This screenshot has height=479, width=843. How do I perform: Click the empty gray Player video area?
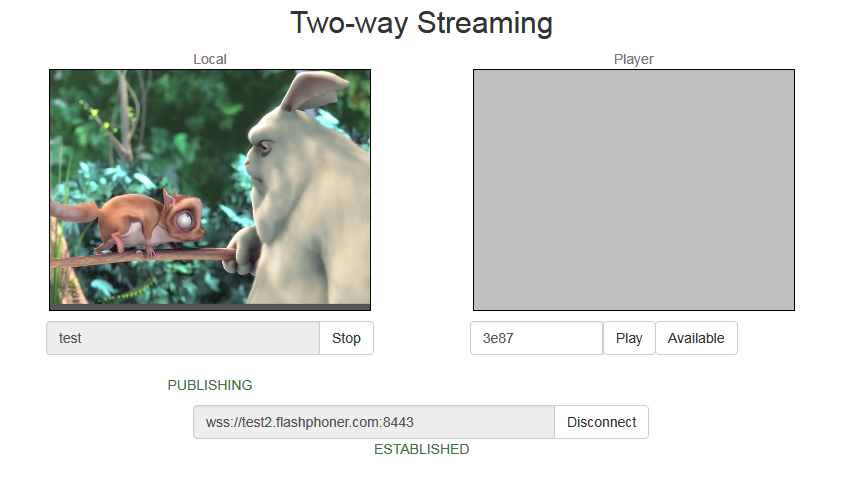(634, 190)
